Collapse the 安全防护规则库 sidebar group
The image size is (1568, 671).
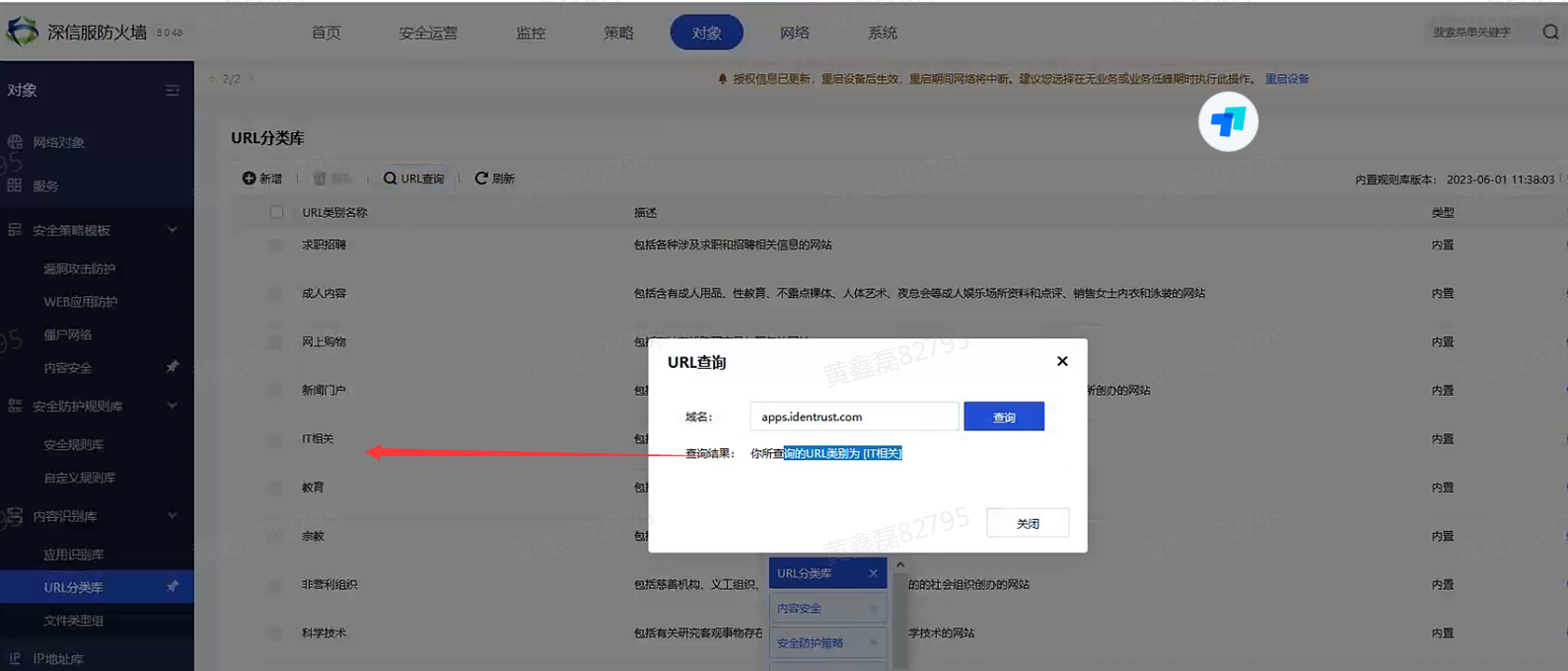tap(173, 406)
